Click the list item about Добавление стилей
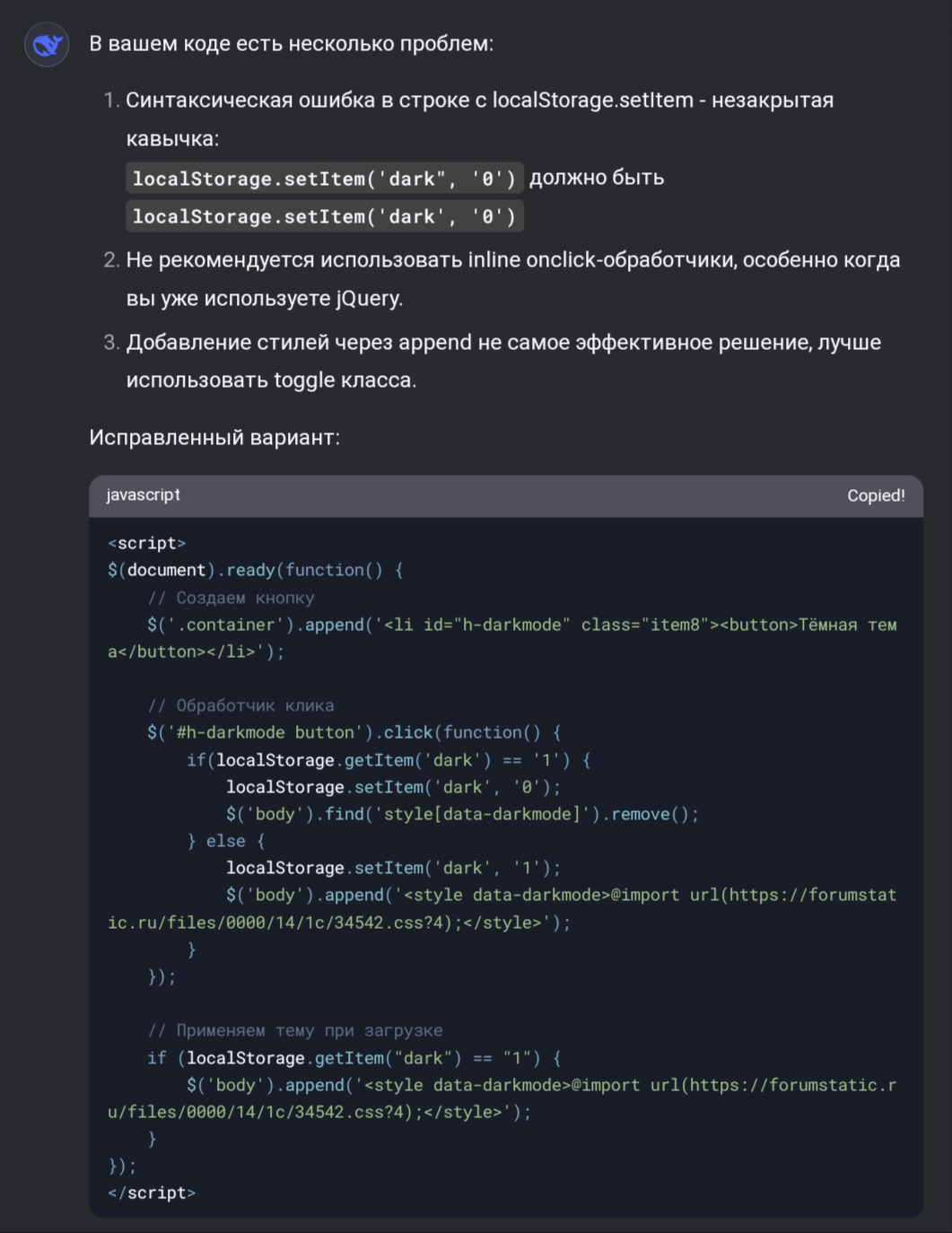 [502, 343]
